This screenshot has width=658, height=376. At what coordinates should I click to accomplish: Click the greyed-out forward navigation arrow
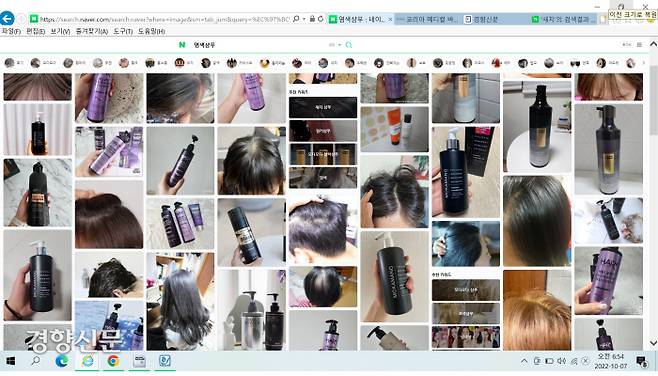(x=21, y=19)
